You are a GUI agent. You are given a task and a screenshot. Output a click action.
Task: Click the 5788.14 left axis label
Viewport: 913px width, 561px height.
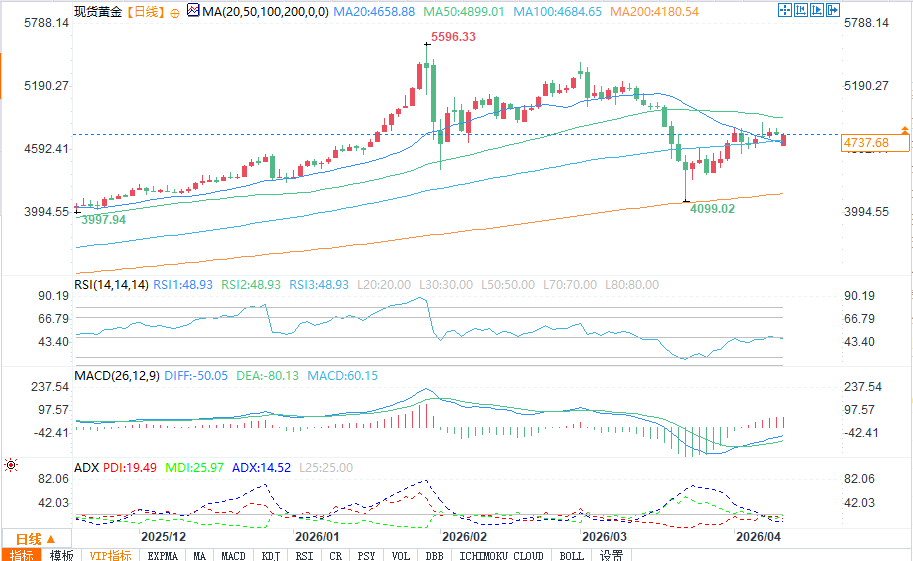47,23
